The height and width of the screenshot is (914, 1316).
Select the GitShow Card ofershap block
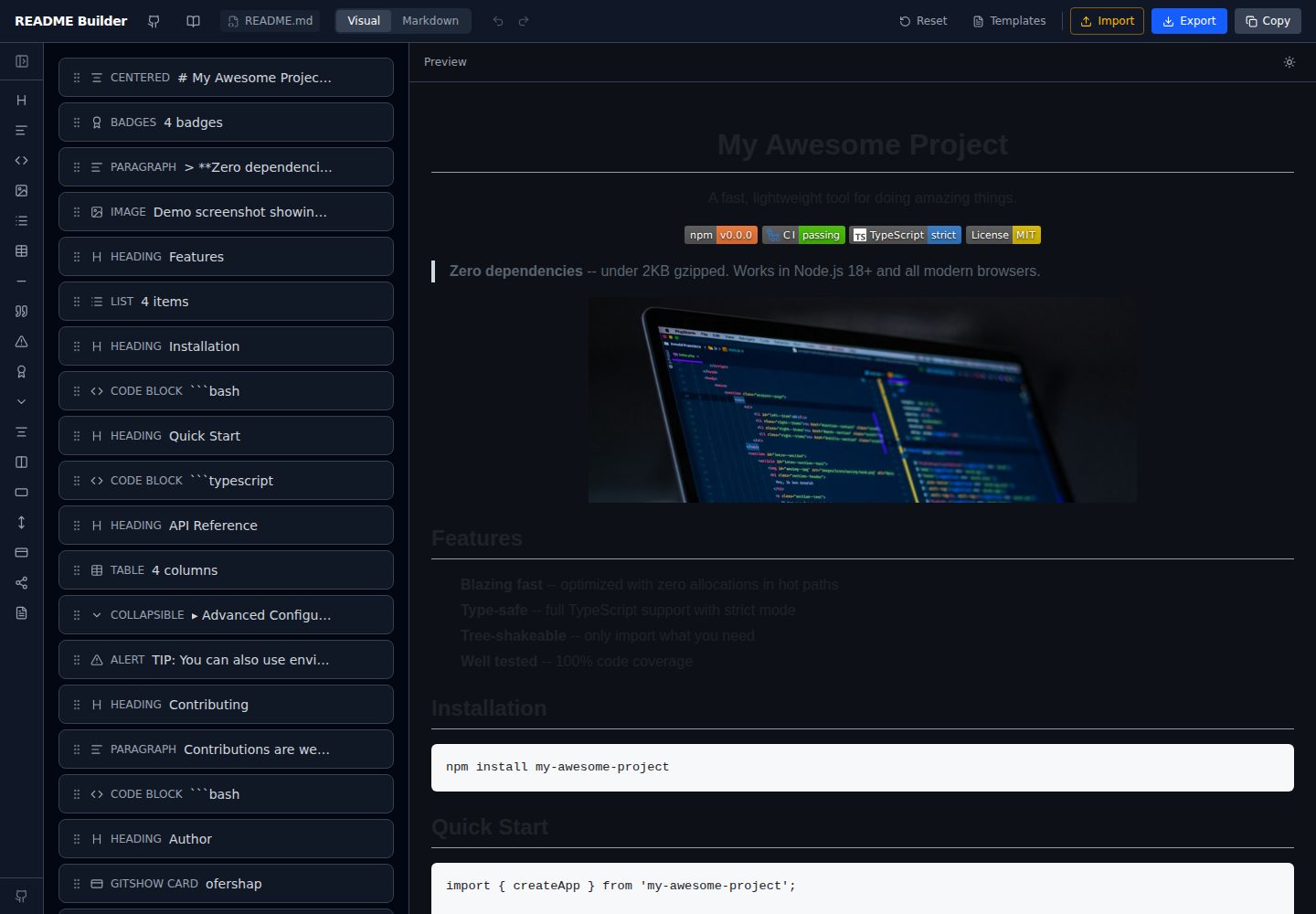(226, 884)
